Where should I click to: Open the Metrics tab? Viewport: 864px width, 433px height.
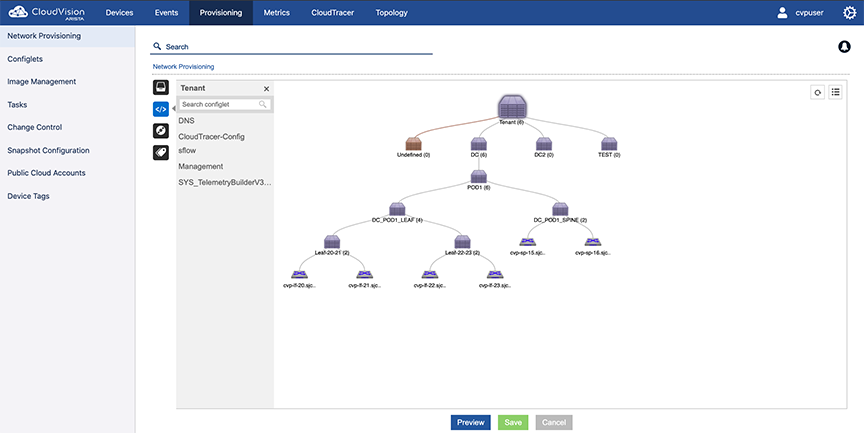[277, 13]
